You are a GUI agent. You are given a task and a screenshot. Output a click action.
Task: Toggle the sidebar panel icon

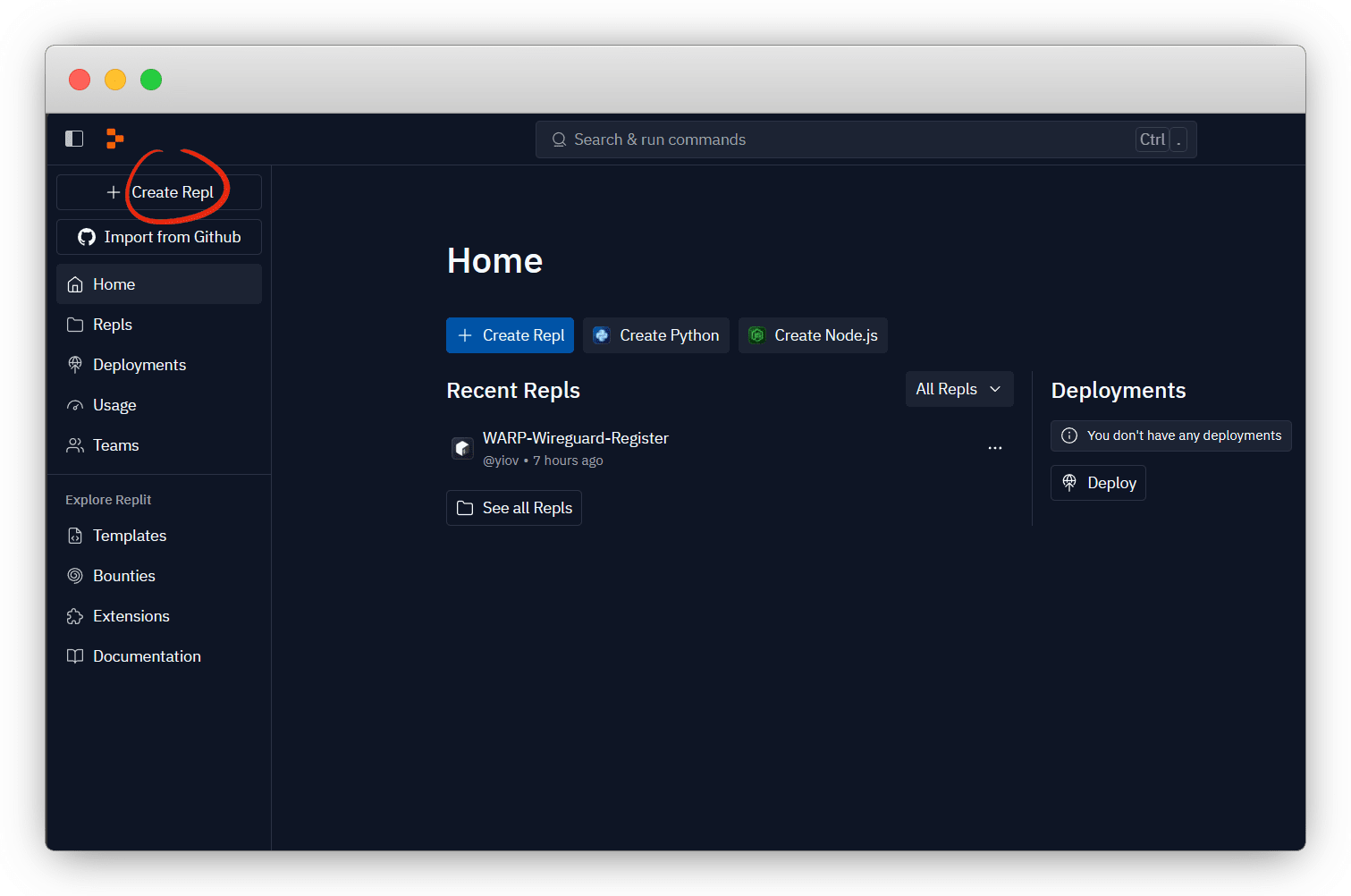(x=74, y=139)
